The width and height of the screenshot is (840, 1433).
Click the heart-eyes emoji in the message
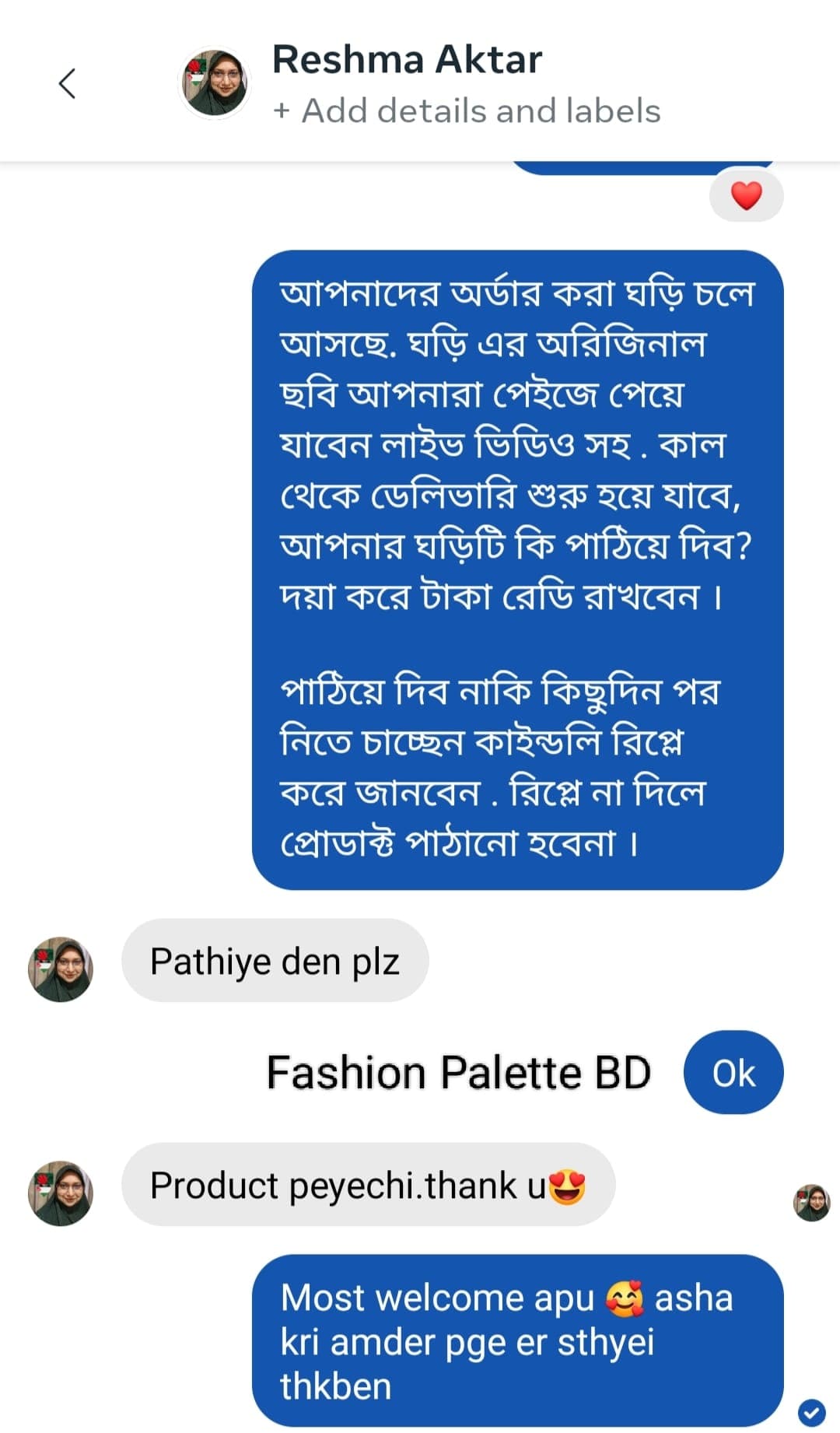click(x=567, y=1187)
